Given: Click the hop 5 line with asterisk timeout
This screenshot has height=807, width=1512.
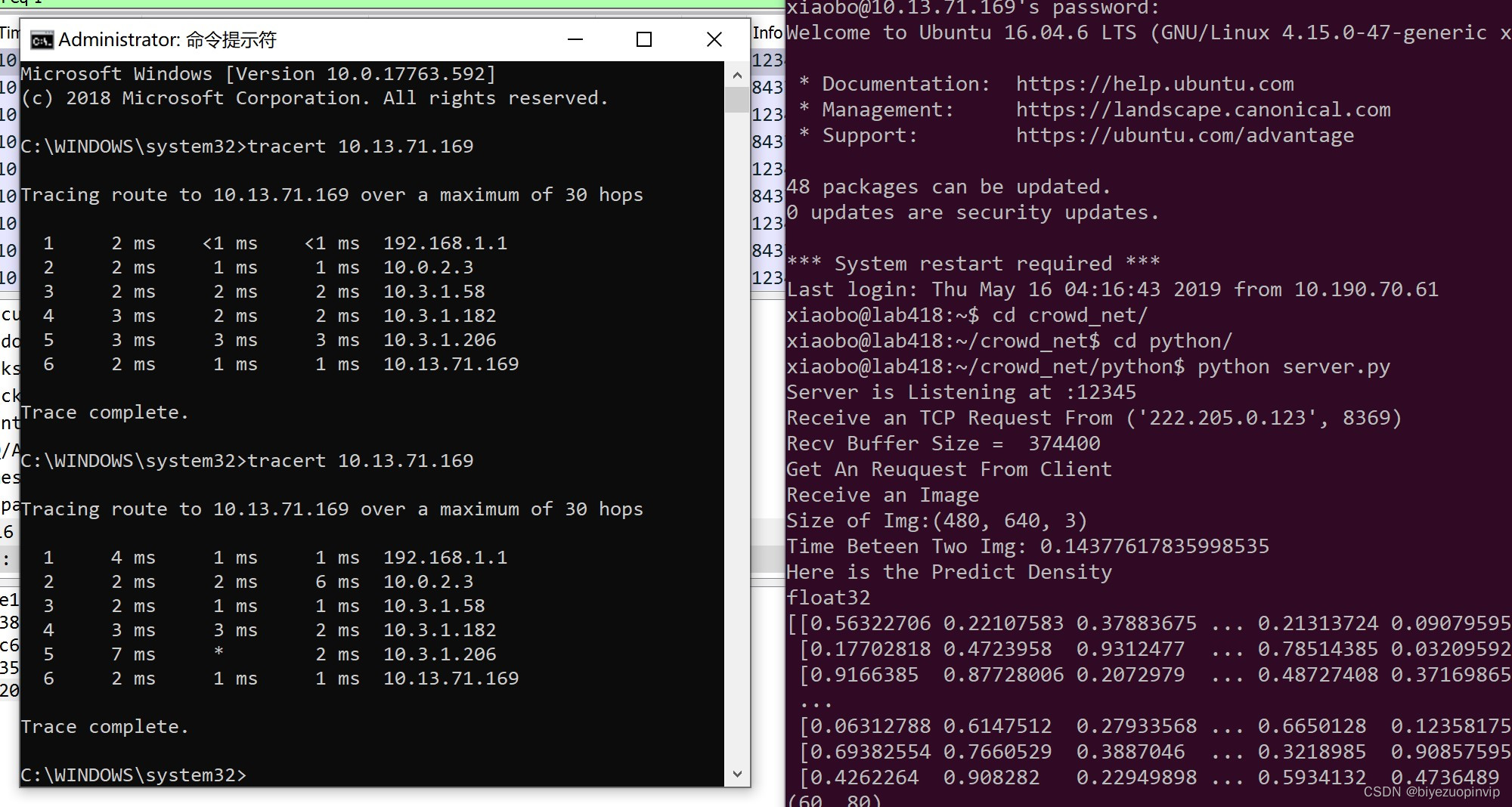Looking at the screenshot, I should tap(270, 654).
